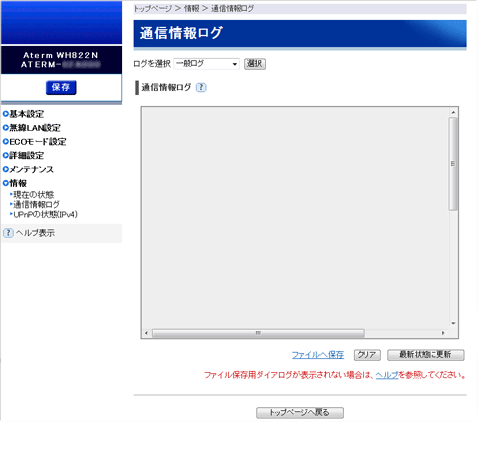Open 通信情報ログ sidebar link
Screen dimensions: 479x462
point(36,204)
